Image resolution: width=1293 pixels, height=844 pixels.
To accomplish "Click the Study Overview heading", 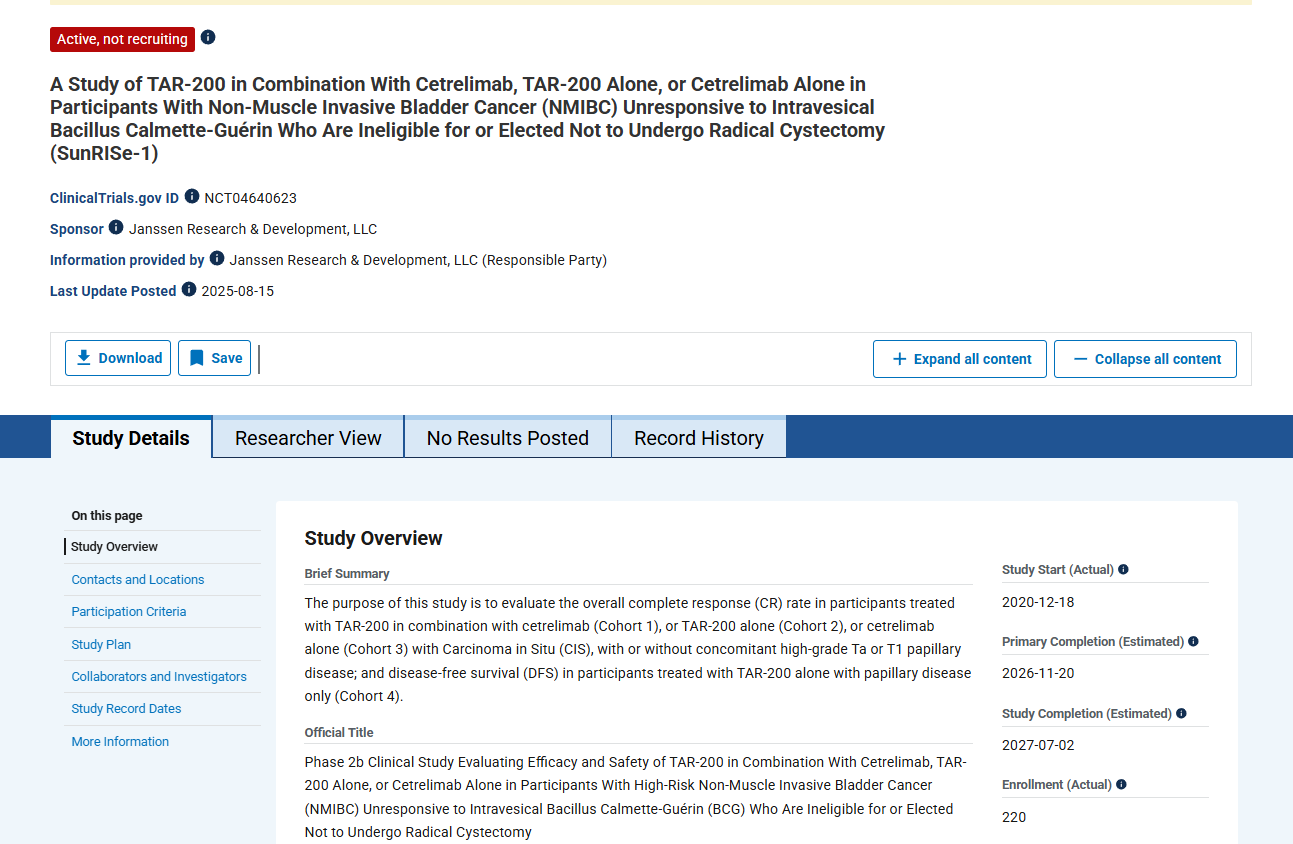I will [x=373, y=538].
